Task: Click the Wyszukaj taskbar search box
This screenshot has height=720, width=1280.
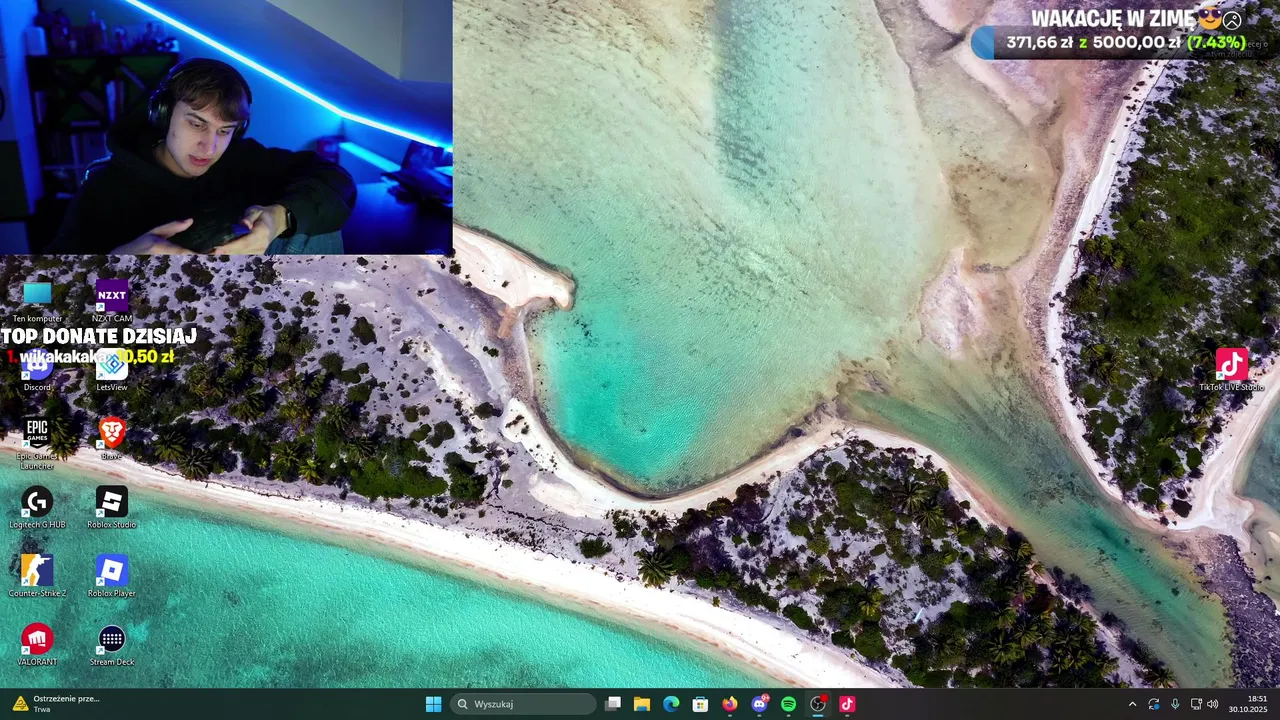Action: click(x=523, y=704)
